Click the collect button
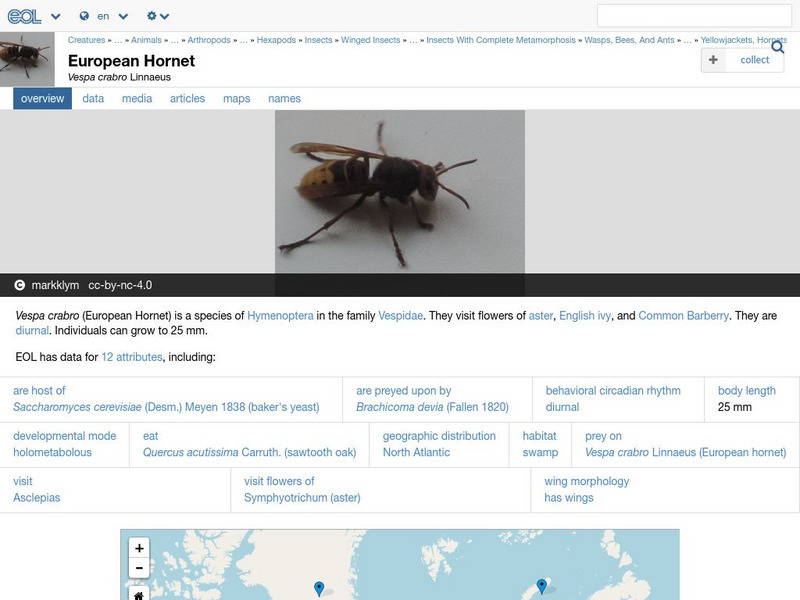The width and height of the screenshot is (800, 600). pos(754,60)
